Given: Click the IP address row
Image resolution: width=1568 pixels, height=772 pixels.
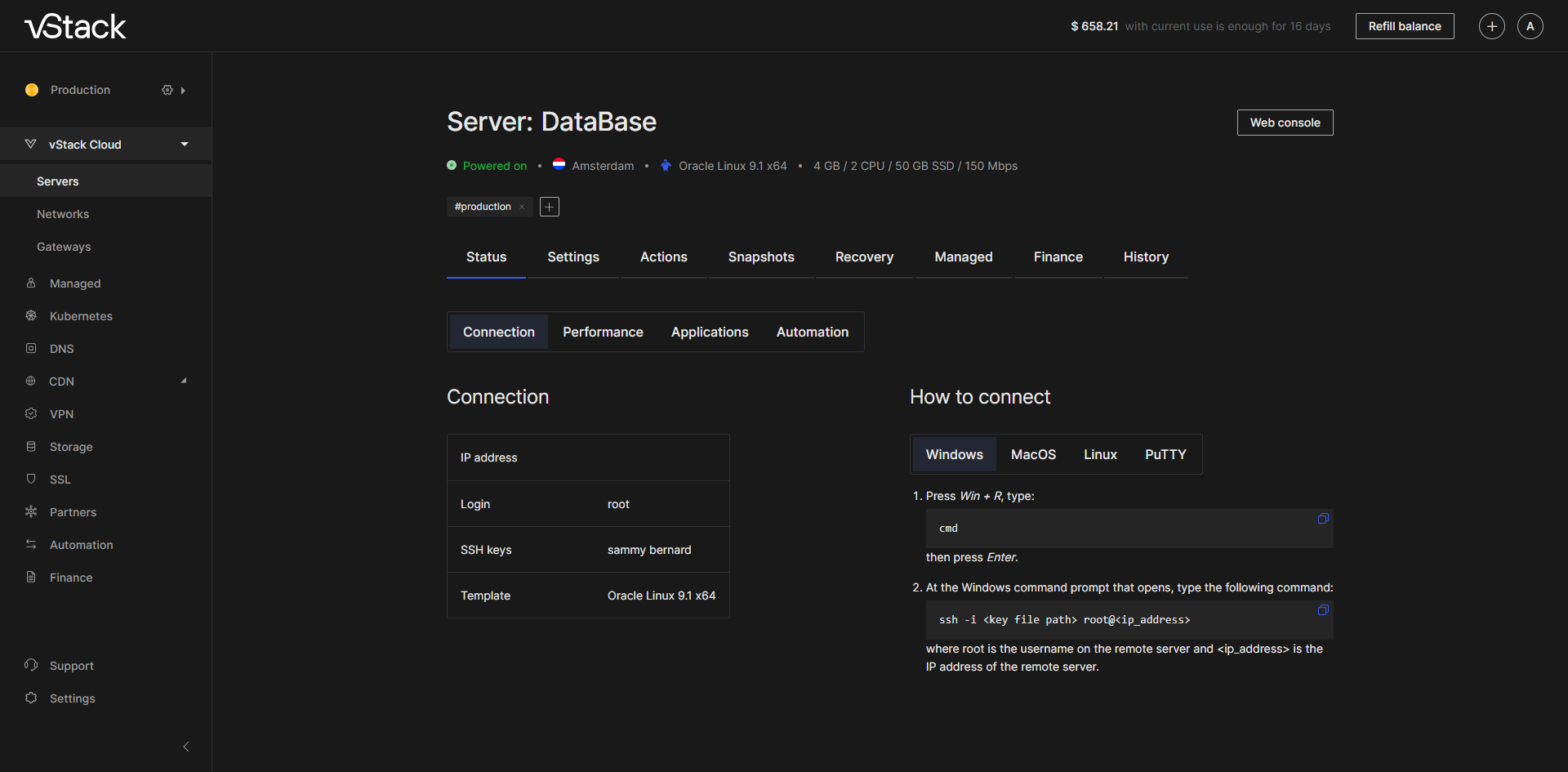Looking at the screenshot, I should coord(588,457).
